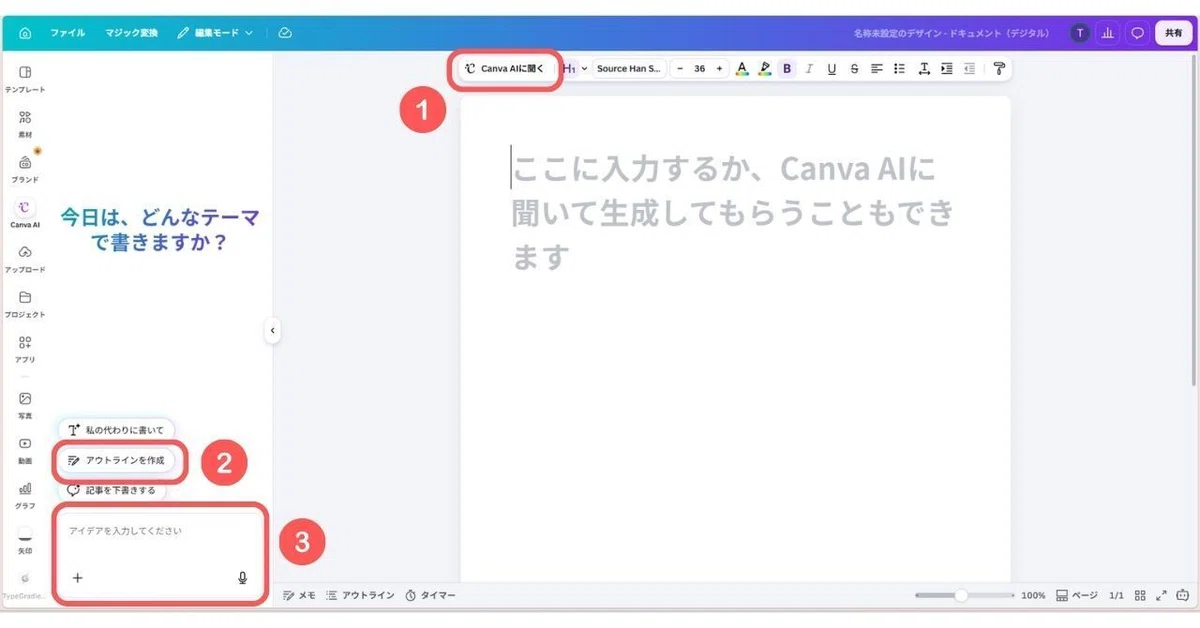Toggle italic formatting
The image size is (1200, 628).
pos(809,69)
